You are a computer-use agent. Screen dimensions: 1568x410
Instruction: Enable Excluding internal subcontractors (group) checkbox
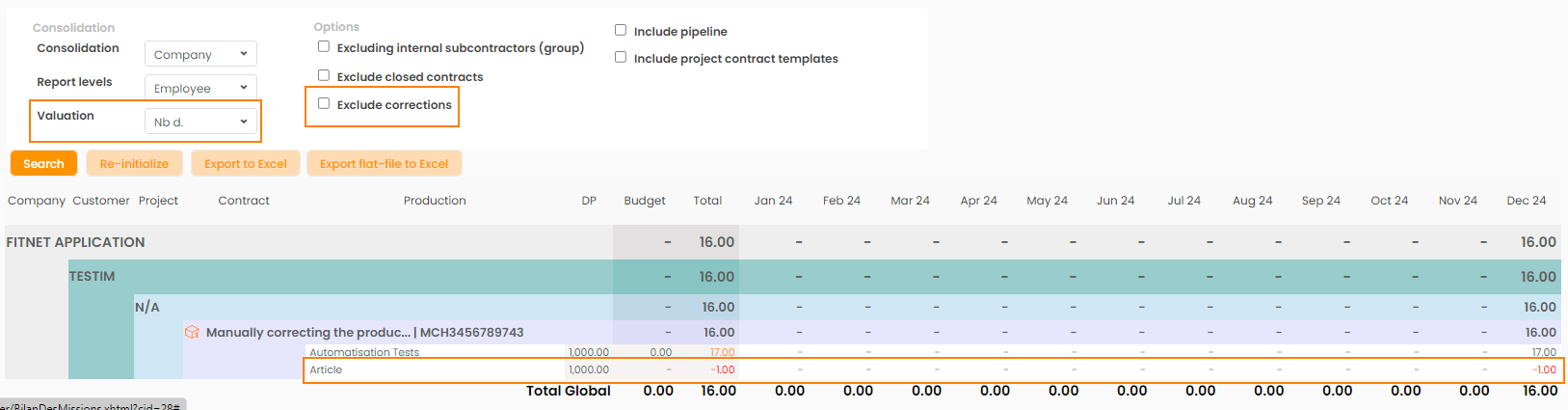click(x=324, y=46)
